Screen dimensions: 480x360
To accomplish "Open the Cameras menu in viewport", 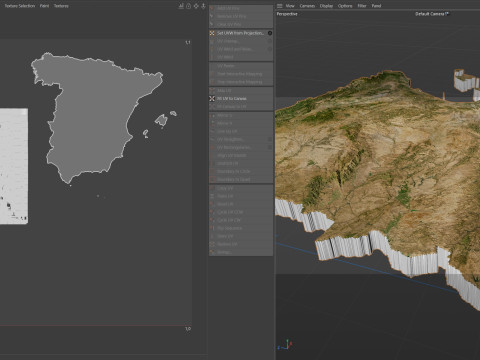I will click(x=307, y=6).
